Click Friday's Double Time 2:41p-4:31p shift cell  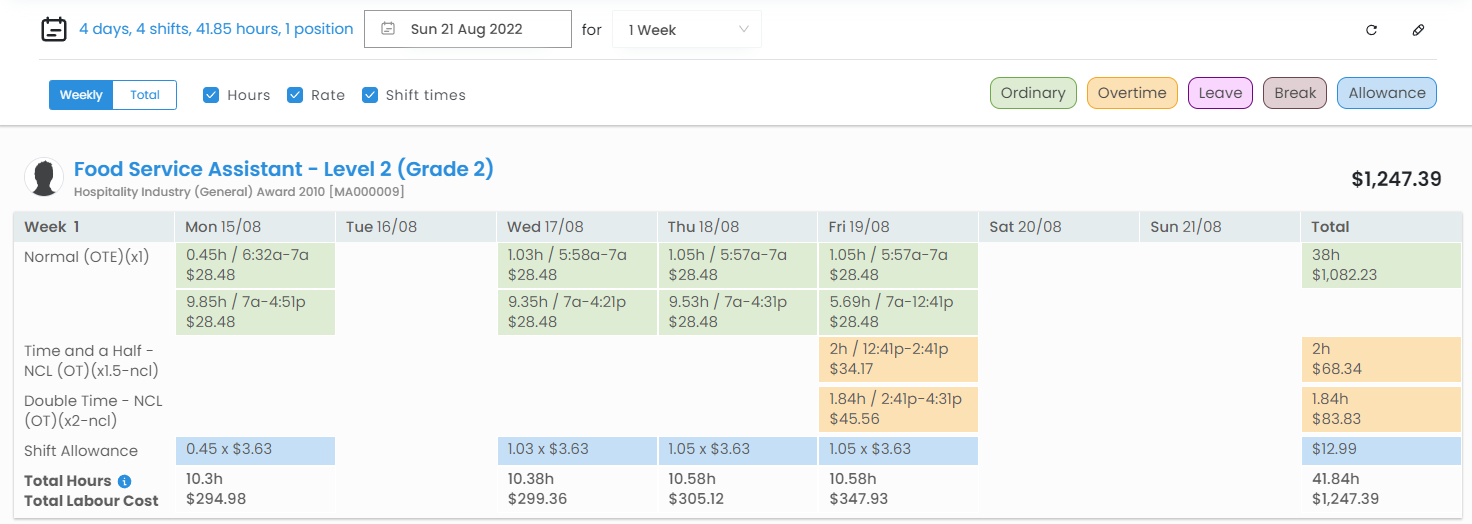click(x=897, y=409)
